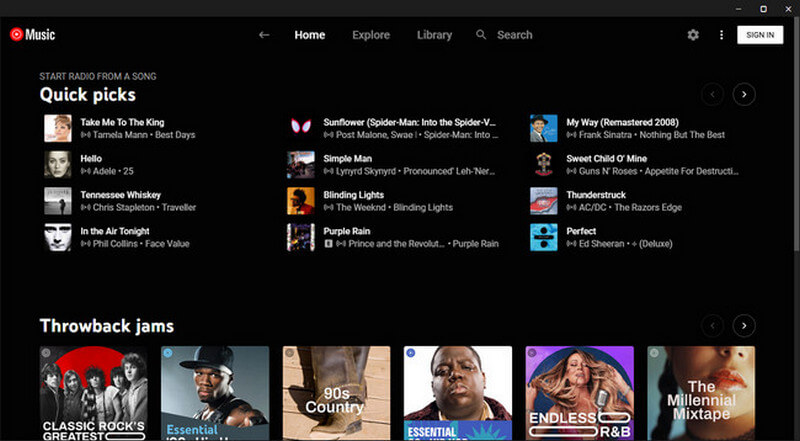Screen dimensions: 800x441
Task: Click the Frank Sinatra artist link
Action: coord(606,135)
